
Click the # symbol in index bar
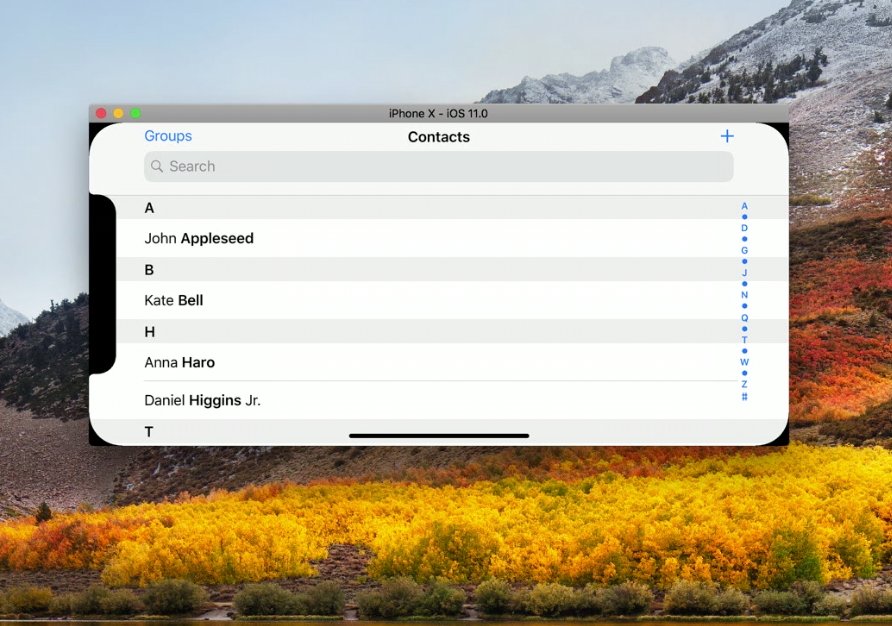[744, 397]
